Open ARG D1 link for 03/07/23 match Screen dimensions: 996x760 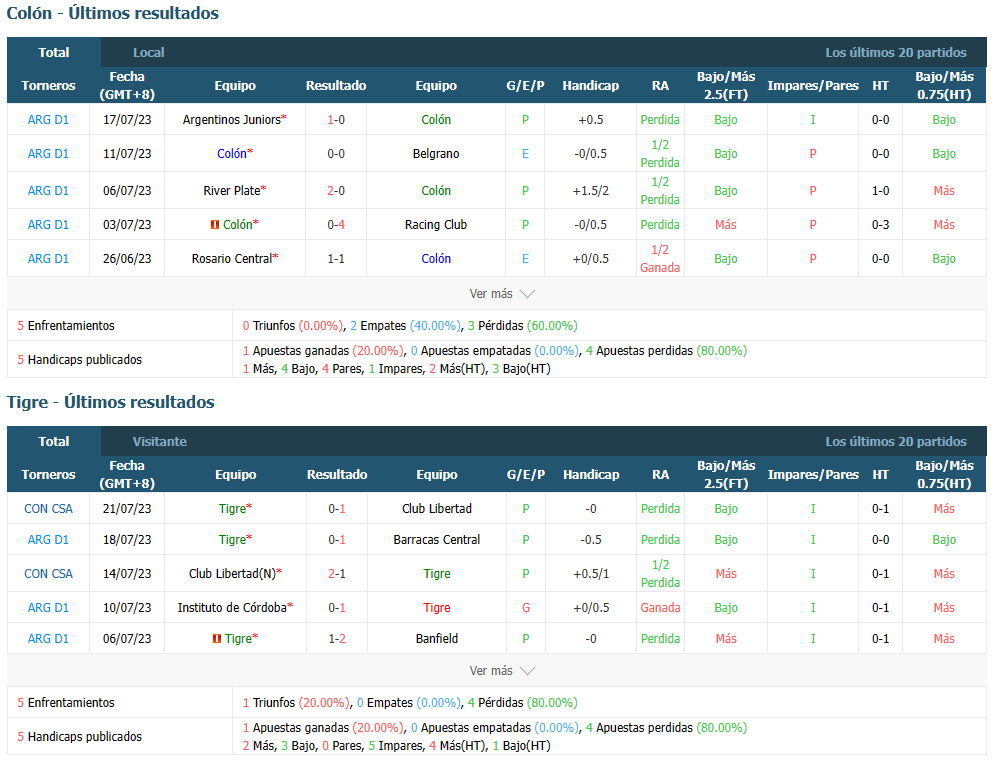[x=48, y=225]
